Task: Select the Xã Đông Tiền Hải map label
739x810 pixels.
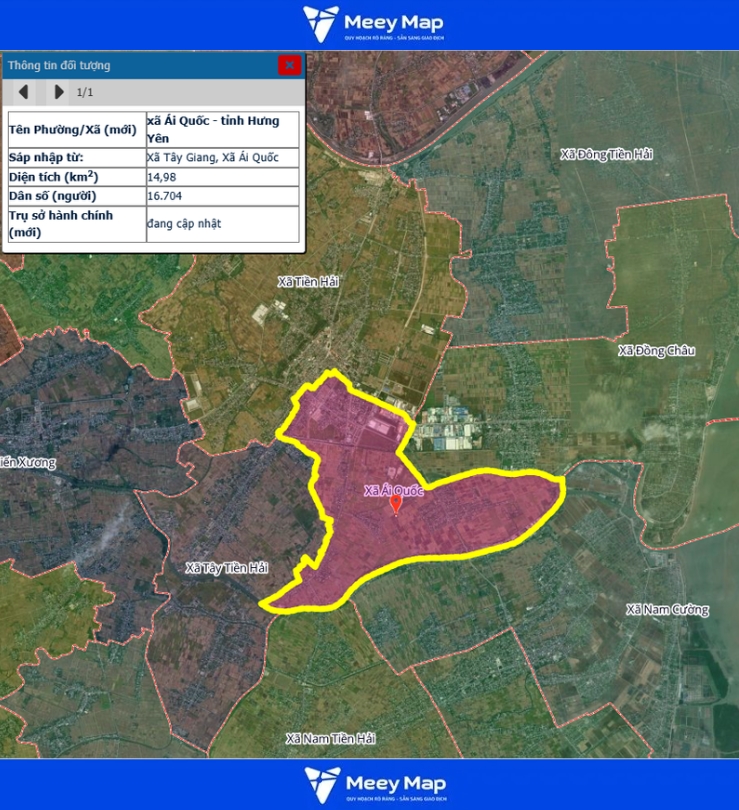Action: coord(606,154)
